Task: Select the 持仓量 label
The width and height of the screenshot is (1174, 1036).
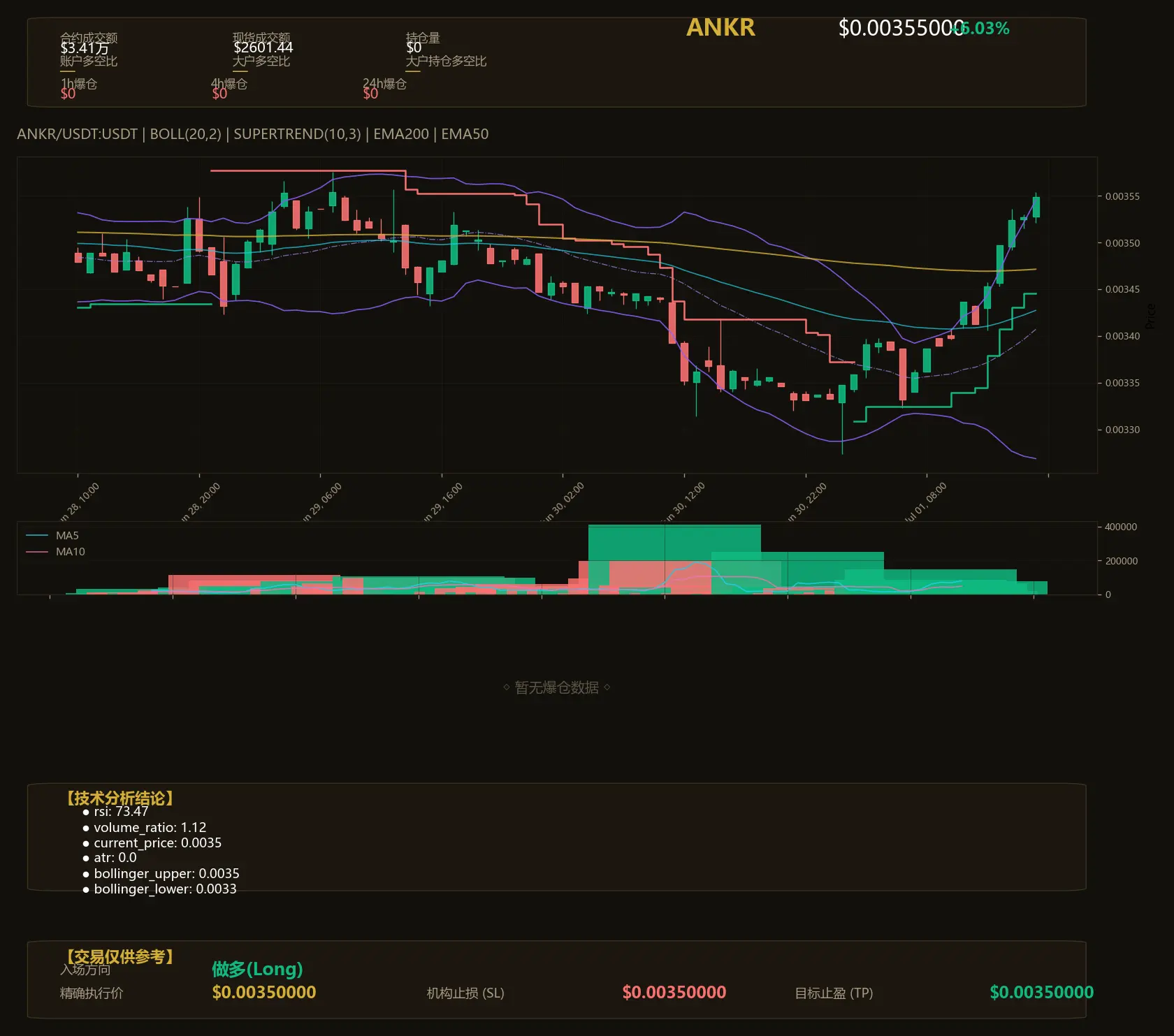Action: [x=423, y=38]
